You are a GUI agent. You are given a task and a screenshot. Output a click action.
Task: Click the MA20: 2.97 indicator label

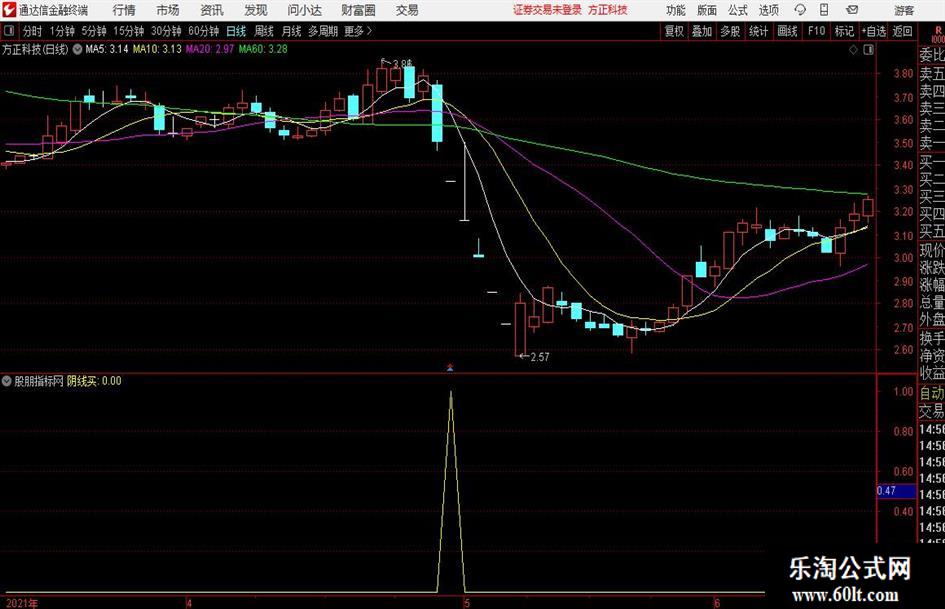(210, 49)
